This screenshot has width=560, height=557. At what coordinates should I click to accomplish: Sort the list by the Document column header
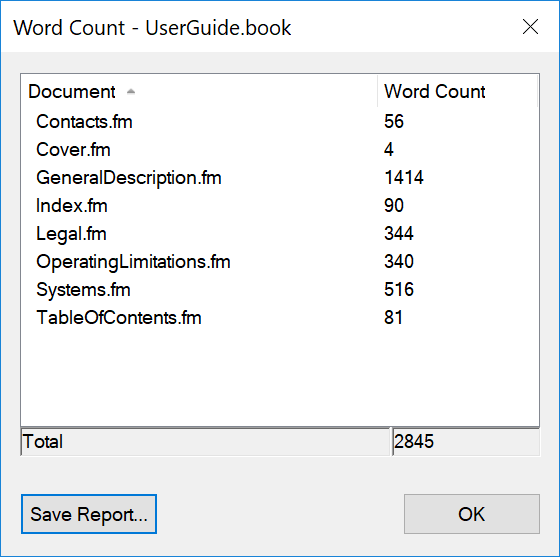click(x=199, y=91)
